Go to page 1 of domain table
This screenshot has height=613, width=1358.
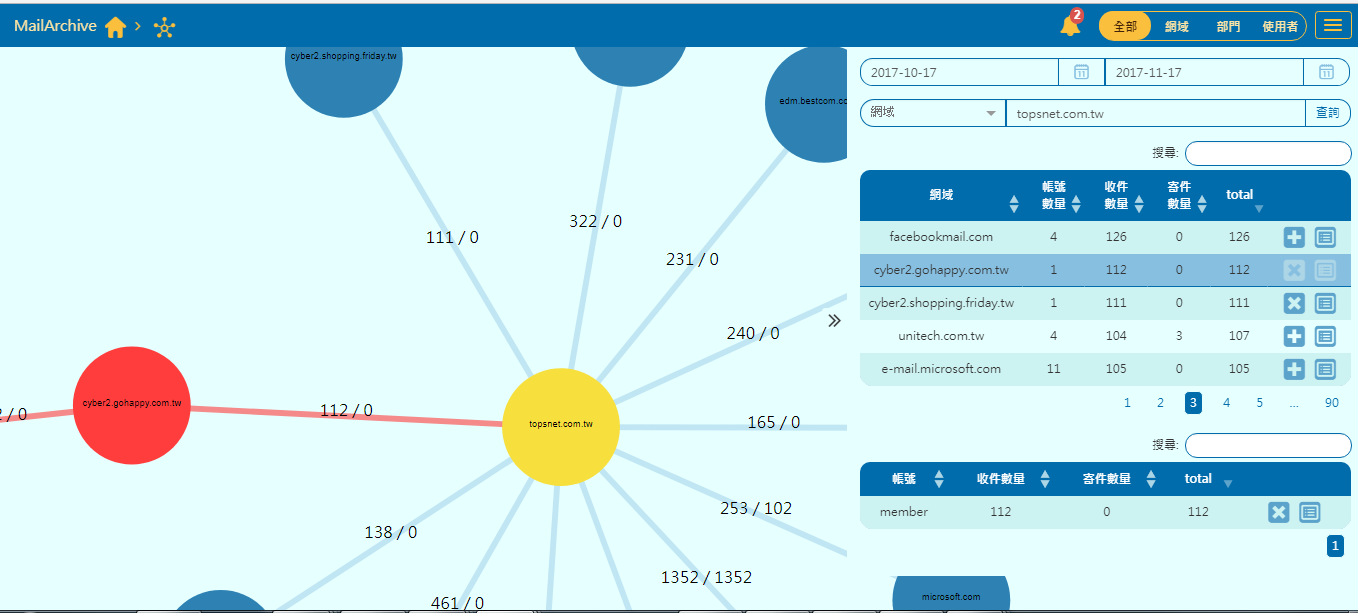(1127, 403)
